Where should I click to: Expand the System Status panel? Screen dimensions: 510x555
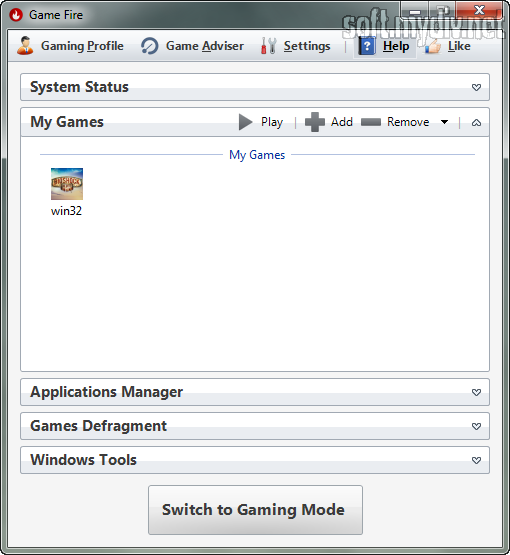coord(476,87)
